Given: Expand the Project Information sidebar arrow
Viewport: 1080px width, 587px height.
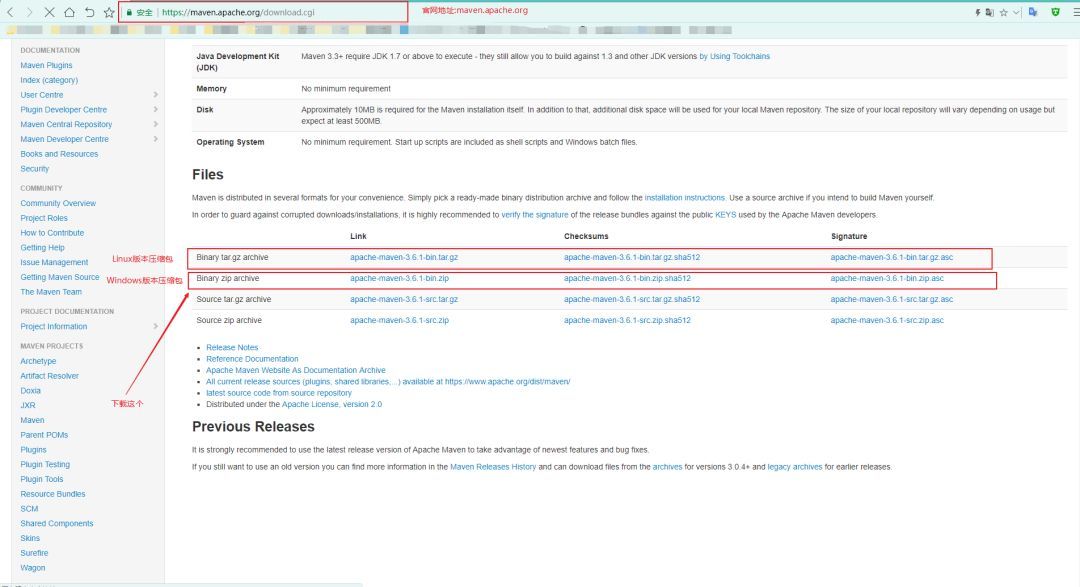Looking at the screenshot, I should (156, 327).
